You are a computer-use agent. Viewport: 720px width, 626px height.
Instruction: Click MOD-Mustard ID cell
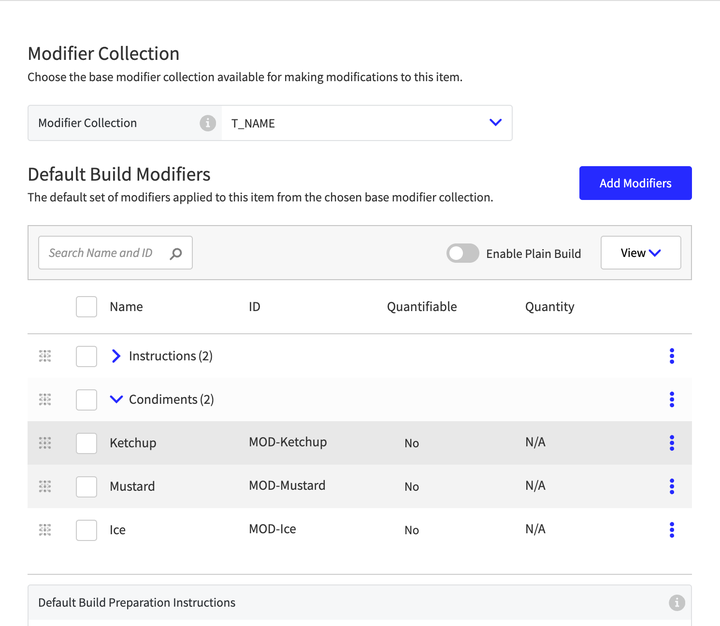287,485
